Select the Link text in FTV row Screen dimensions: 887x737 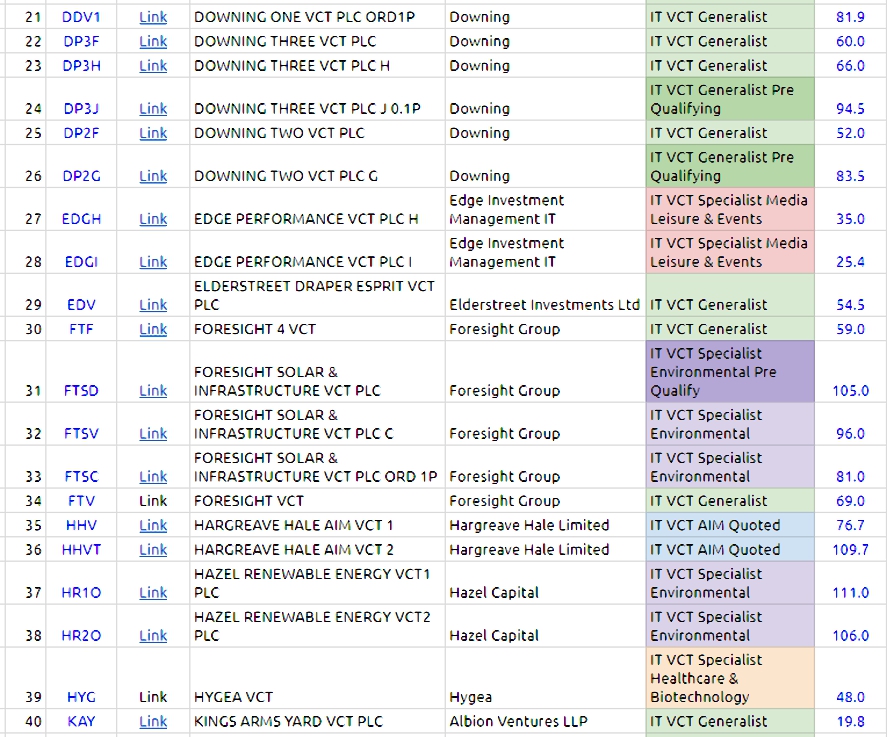click(153, 501)
